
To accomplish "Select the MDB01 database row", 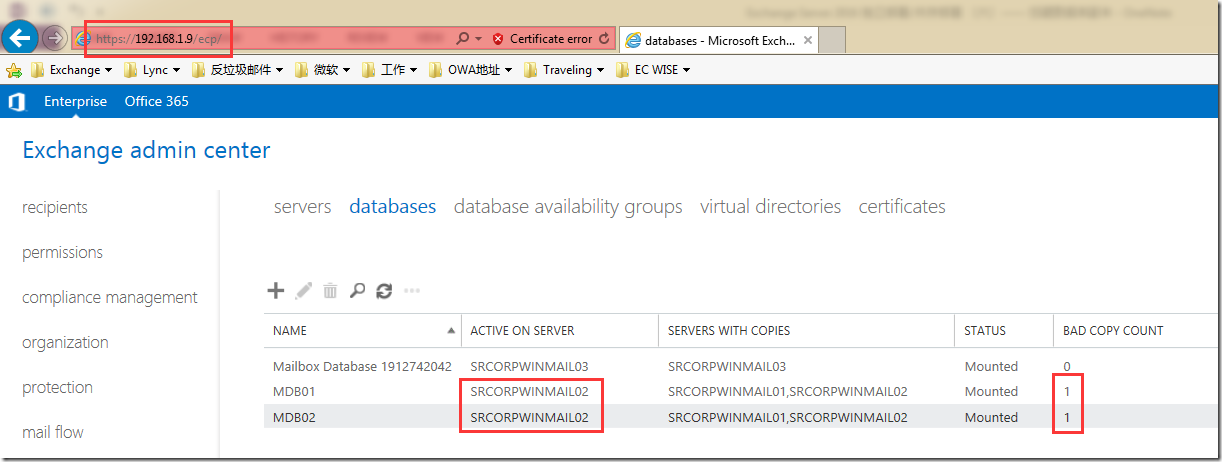I will (742, 392).
